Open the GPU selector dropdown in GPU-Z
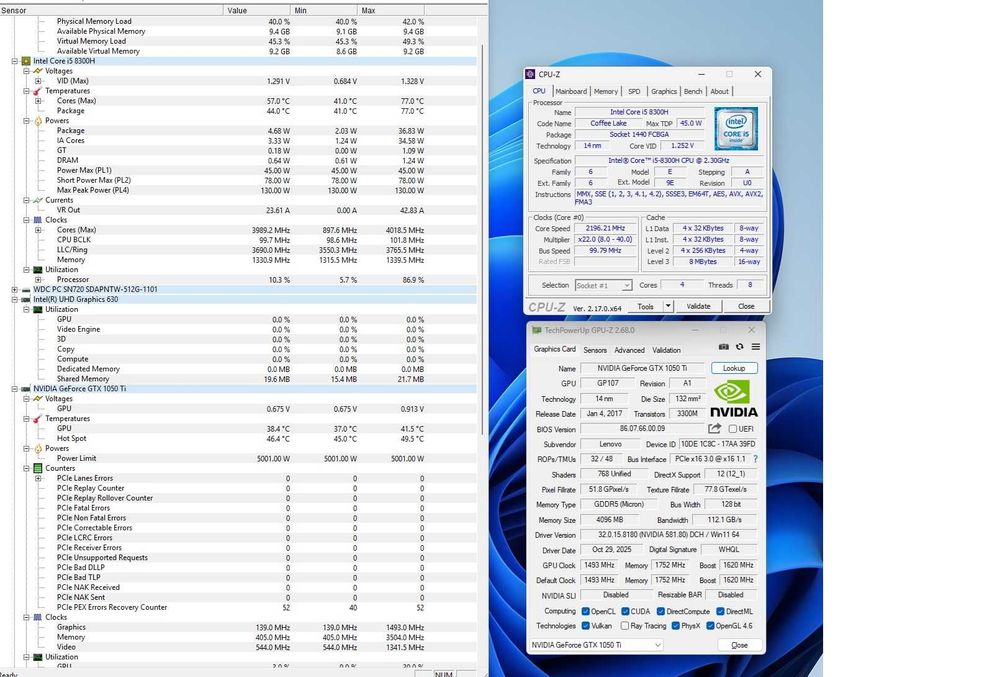 pos(658,645)
